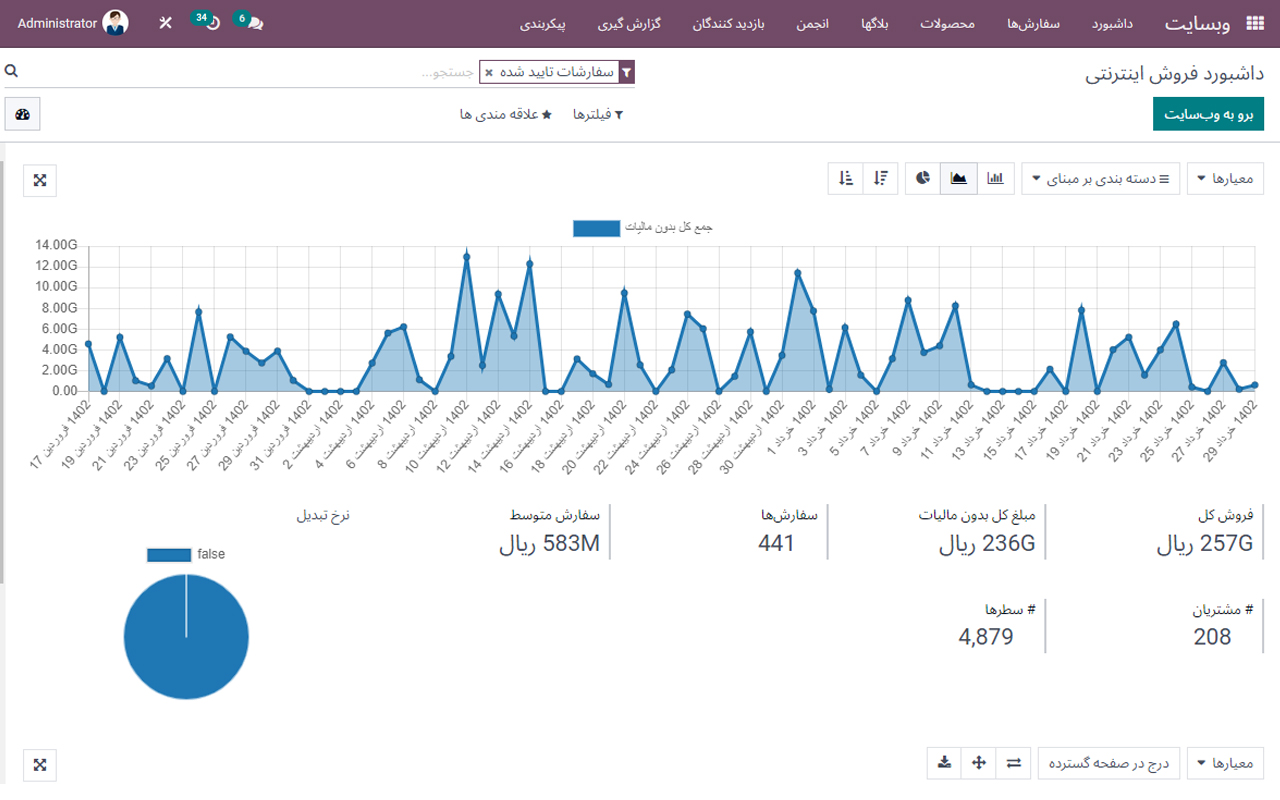Switch the graph to bar chart view
The image size is (1280, 800).
(995, 178)
